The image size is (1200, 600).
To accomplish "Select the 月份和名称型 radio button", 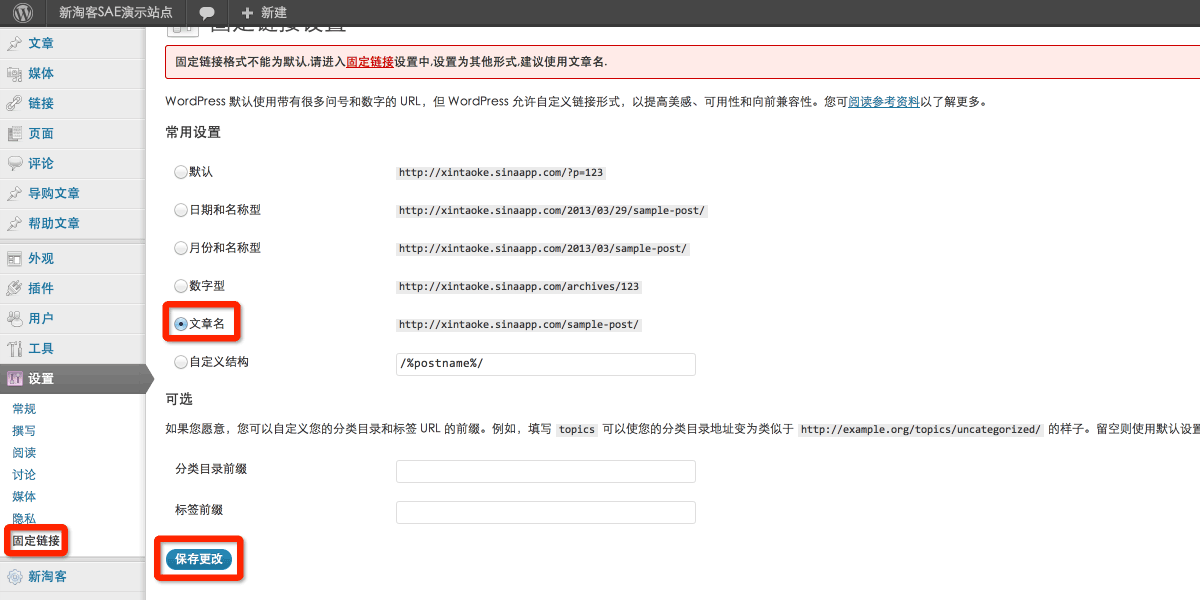I will [181, 248].
